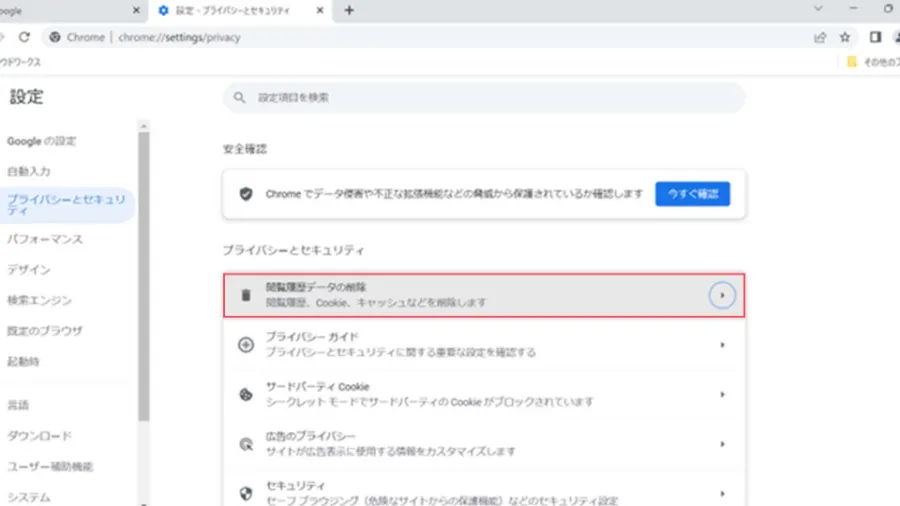Click the settings gear icon on the tab
The width and height of the screenshot is (900, 506).
click(164, 10)
